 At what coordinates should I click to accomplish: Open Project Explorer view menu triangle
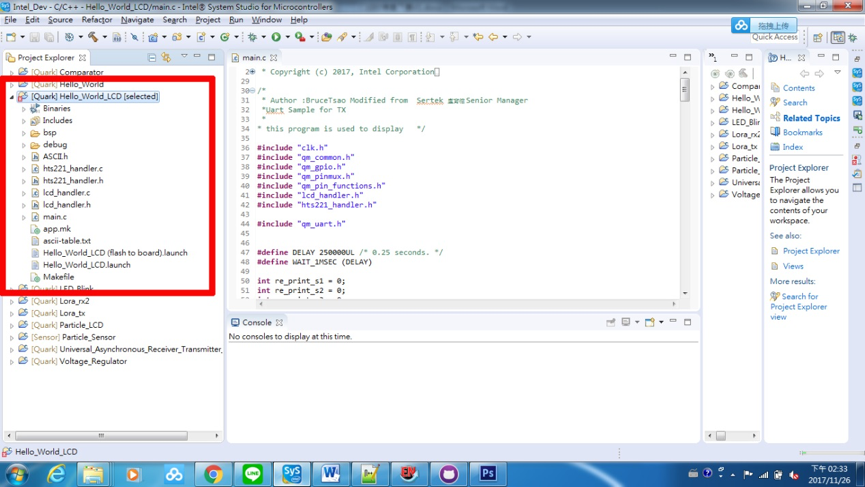[x=184, y=57]
